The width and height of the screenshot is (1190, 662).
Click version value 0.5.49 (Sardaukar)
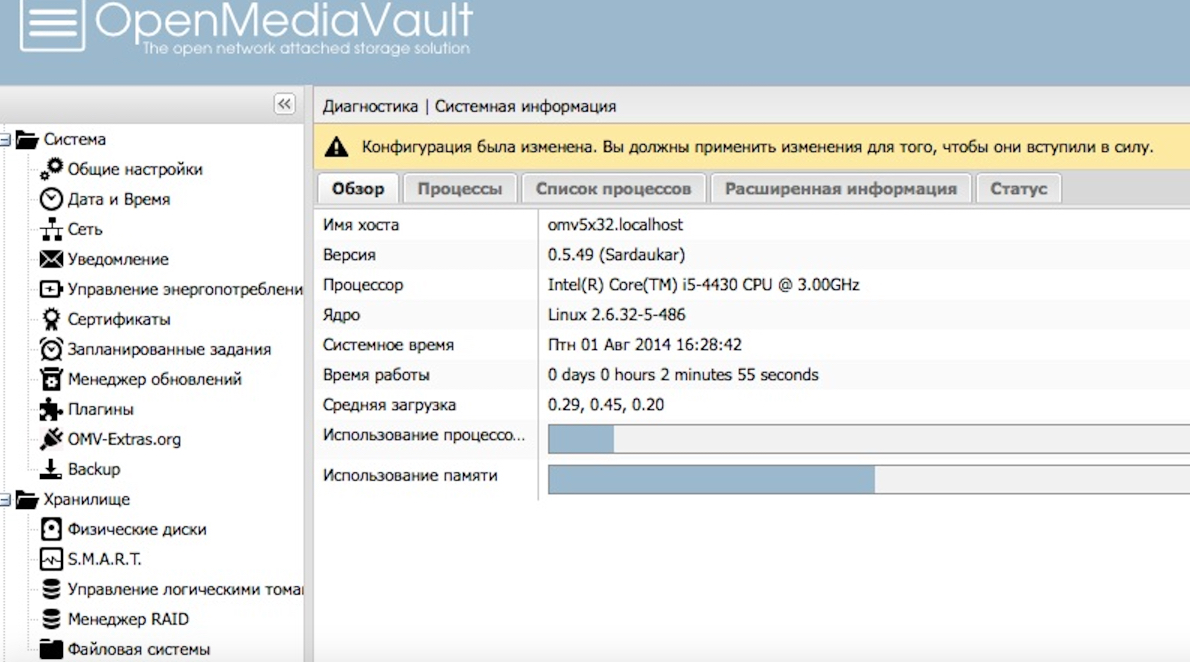(616, 254)
